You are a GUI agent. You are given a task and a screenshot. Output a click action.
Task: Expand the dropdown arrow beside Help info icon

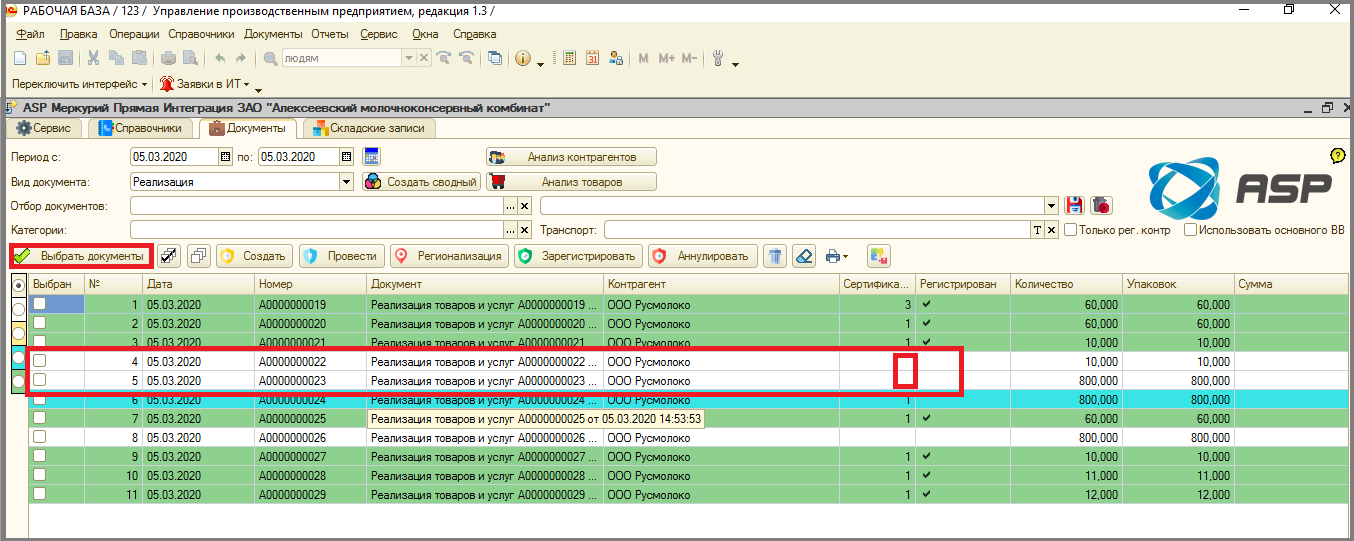pos(540,63)
